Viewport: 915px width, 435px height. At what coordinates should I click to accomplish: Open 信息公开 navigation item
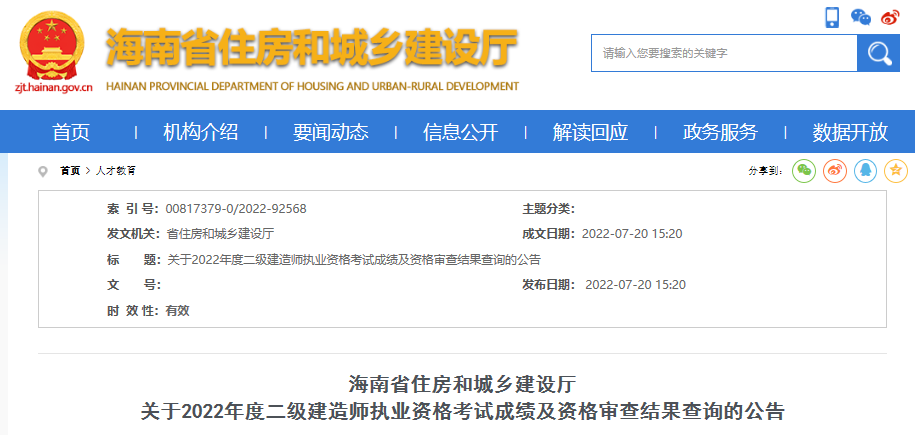click(460, 132)
